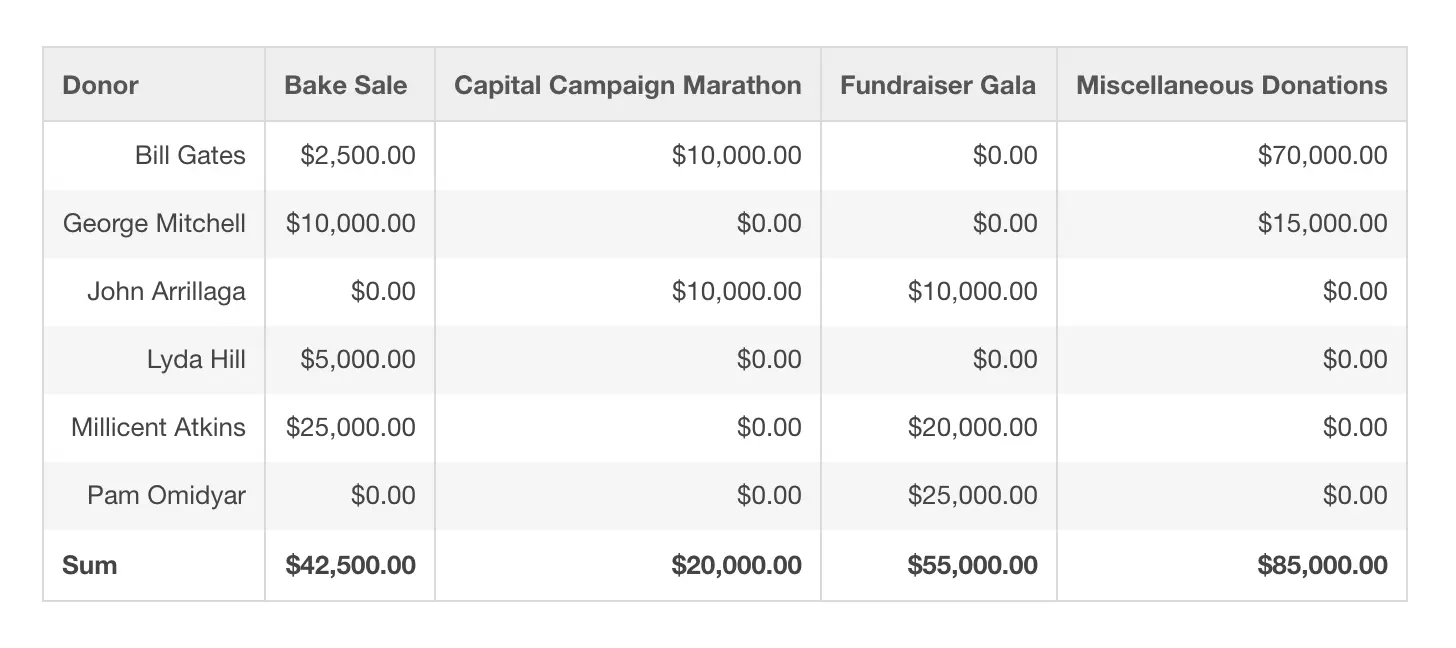Image resolution: width=1456 pixels, height=648 pixels.
Task: Select Lyda Hill's $5,000.00 Bake Sale cell
Action: click(x=358, y=359)
